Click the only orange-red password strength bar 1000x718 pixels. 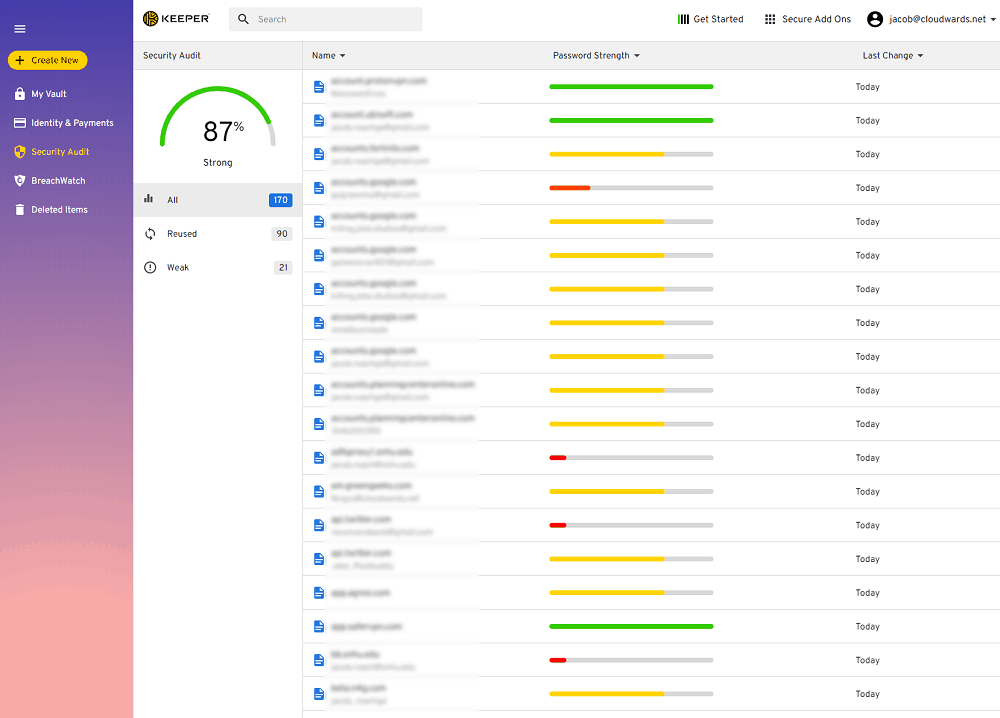tap(631, 188)
